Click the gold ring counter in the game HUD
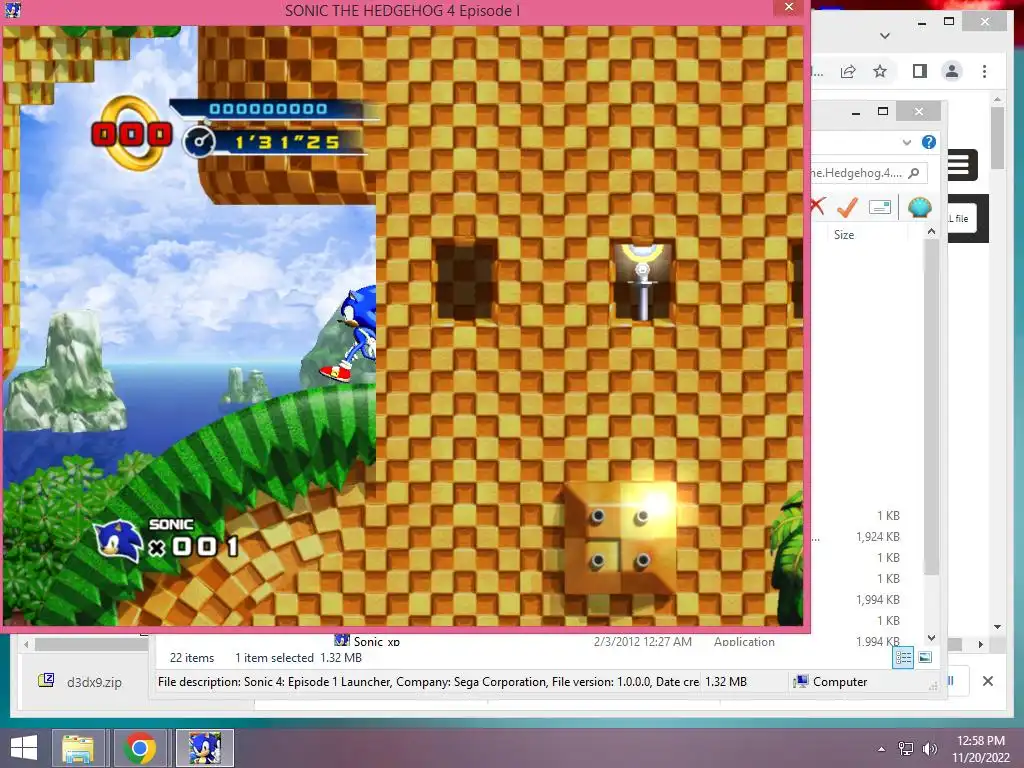This screenshot has height=768, width=1024. coord(133,134)
